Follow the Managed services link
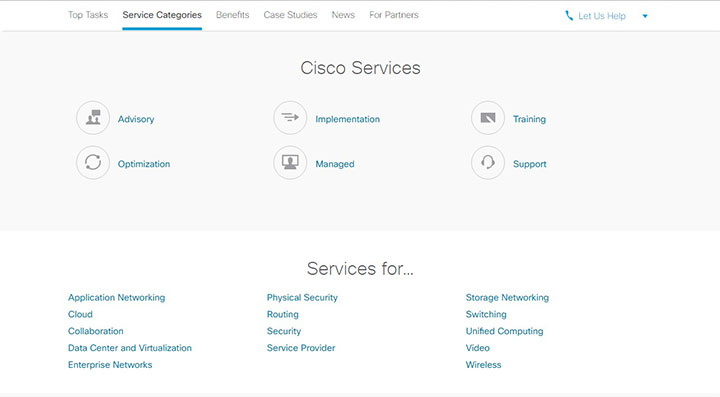Screen dimensions: 720x397 (335, 164)
